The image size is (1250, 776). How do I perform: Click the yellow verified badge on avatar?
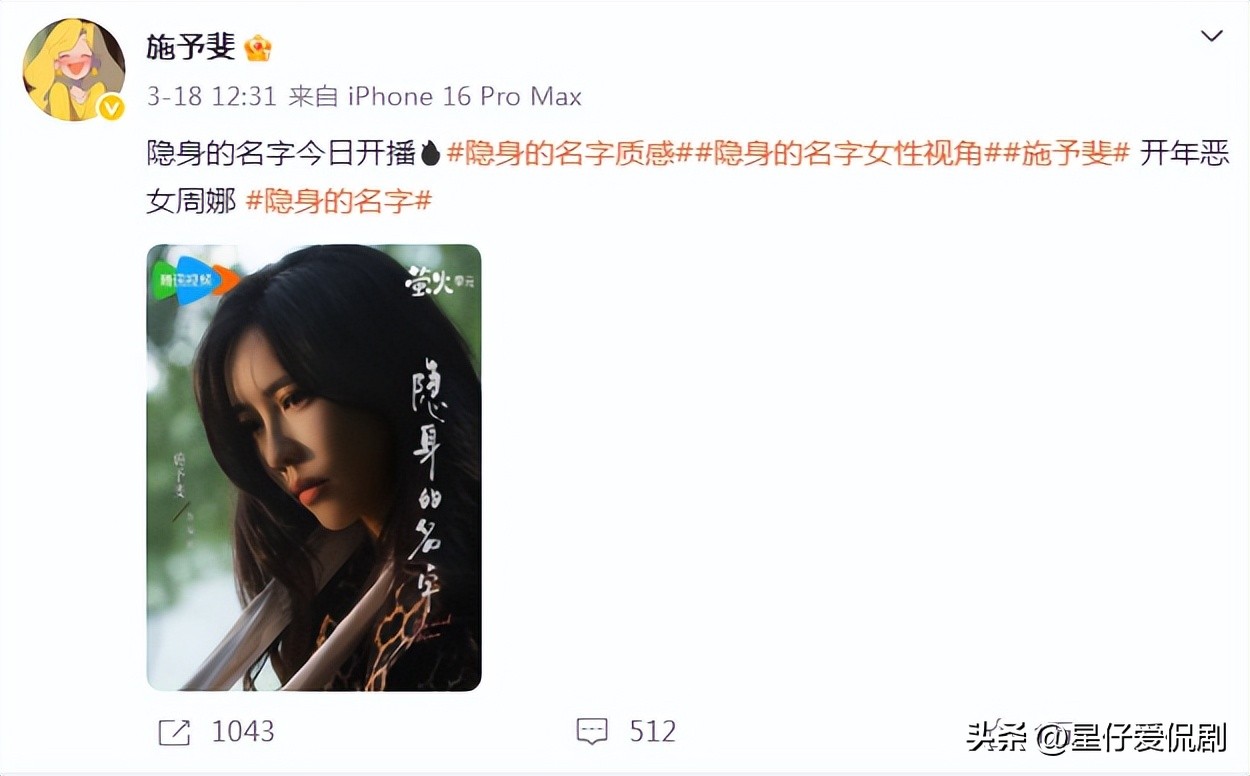pyautogui.click(x=111, y=107)
